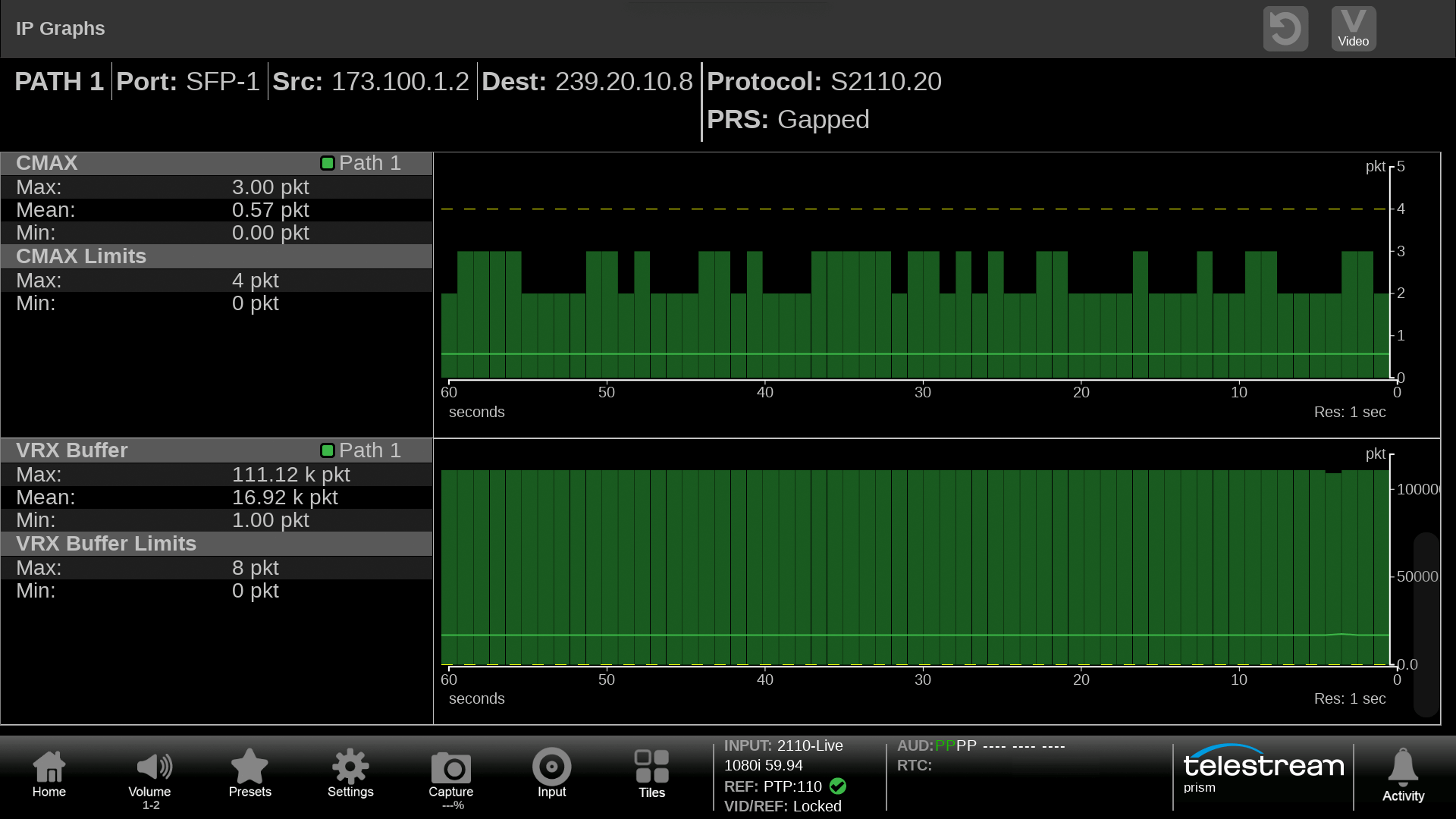
Task: Click the vertical scrollbar beside VRX graph
Action: 1426,623
